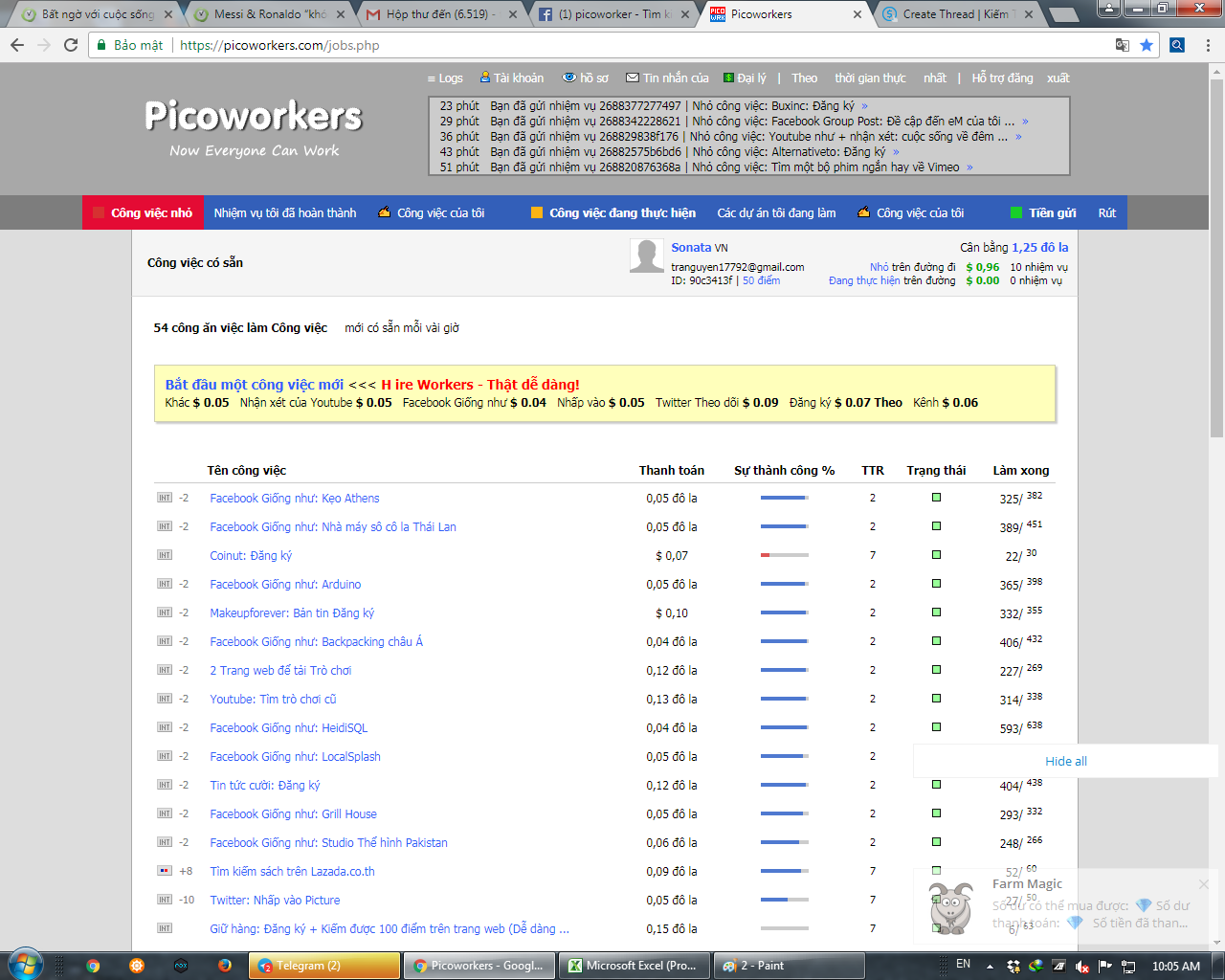This screenshot has height=980, width=1225.
Task: Close the Farm Magic notification
Action: [1204, 884]
